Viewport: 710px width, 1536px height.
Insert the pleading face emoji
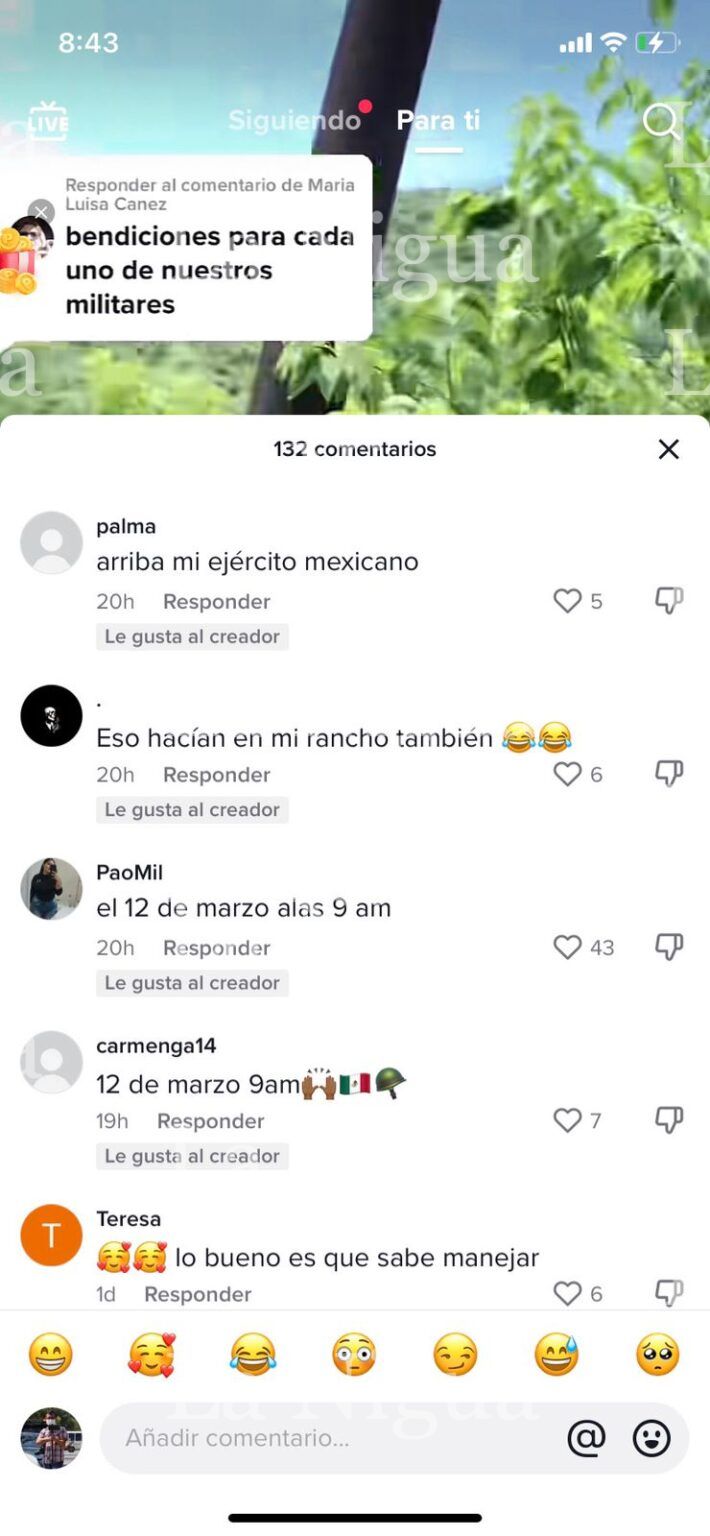pyautogui.click(x=658, y=1356)
